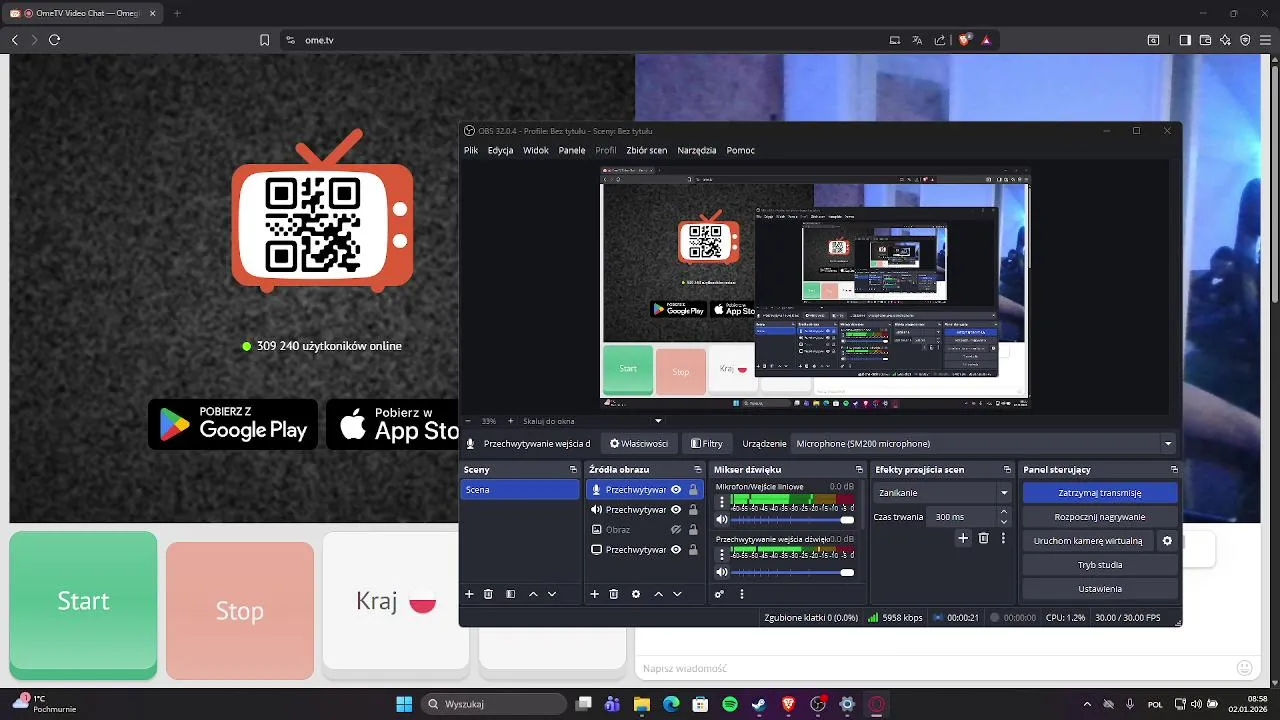The image size is (1280, 720).
Task: Click Uruchom kamerę wirtualną button
Action: pyautogui.click(x=1088, y=541)
